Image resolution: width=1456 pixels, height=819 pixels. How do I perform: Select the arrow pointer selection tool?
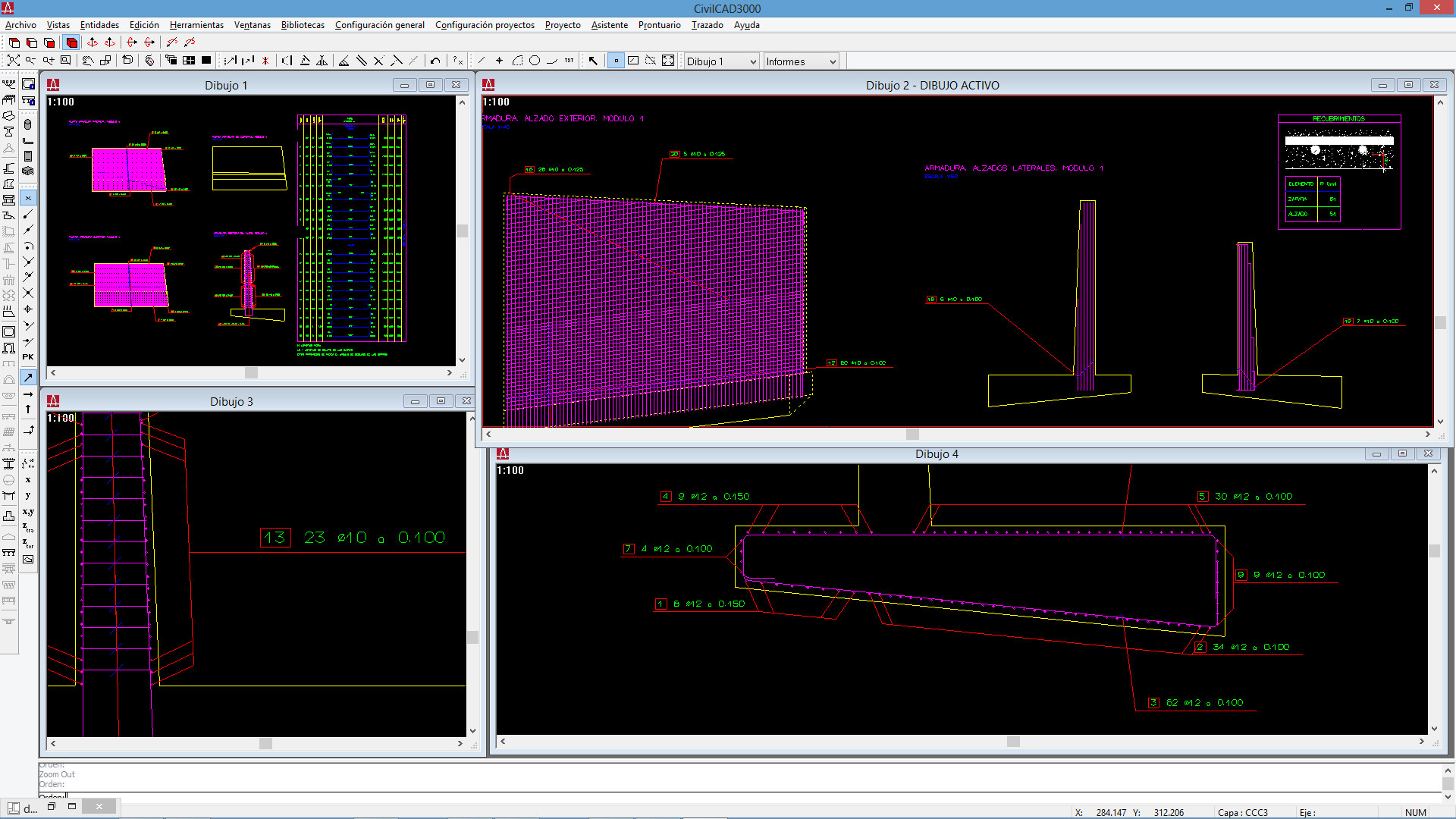tap(593, 61)
